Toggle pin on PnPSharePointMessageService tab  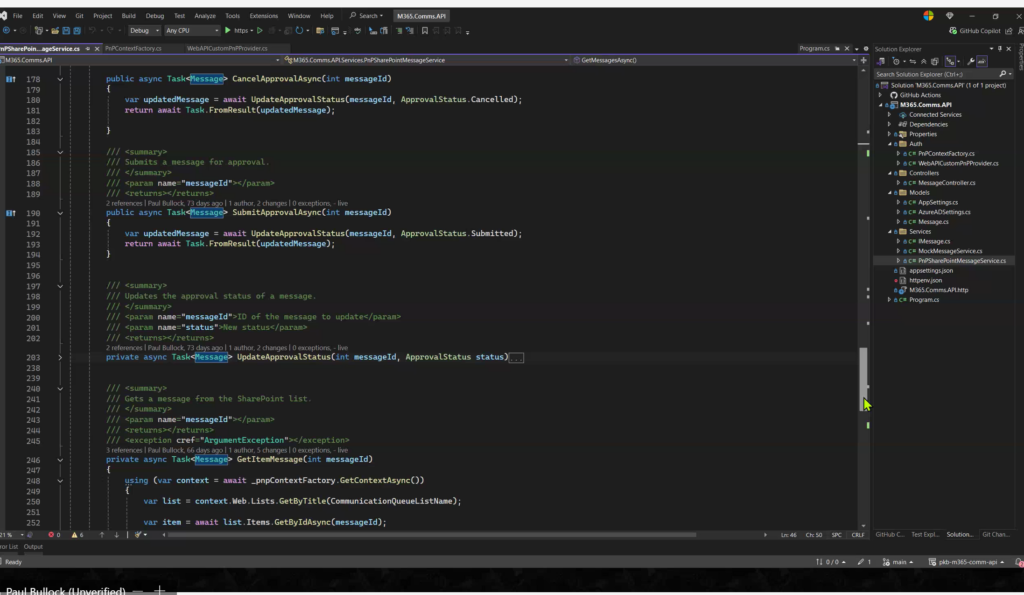[x=88, y=48]
